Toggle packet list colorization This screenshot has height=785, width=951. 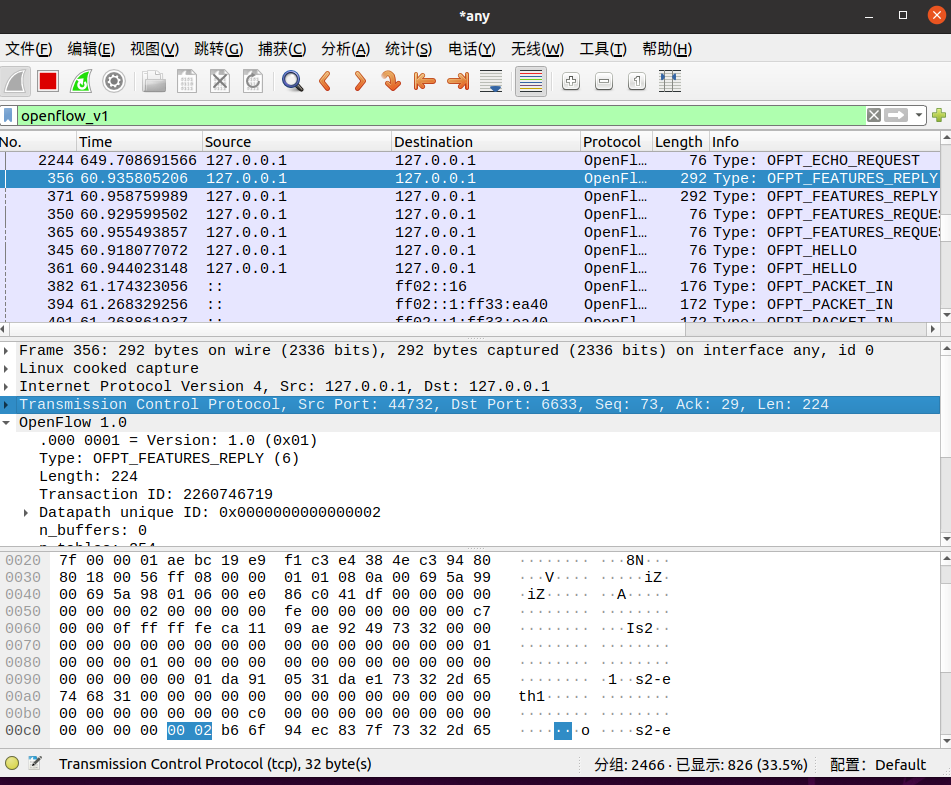(531, 81)
